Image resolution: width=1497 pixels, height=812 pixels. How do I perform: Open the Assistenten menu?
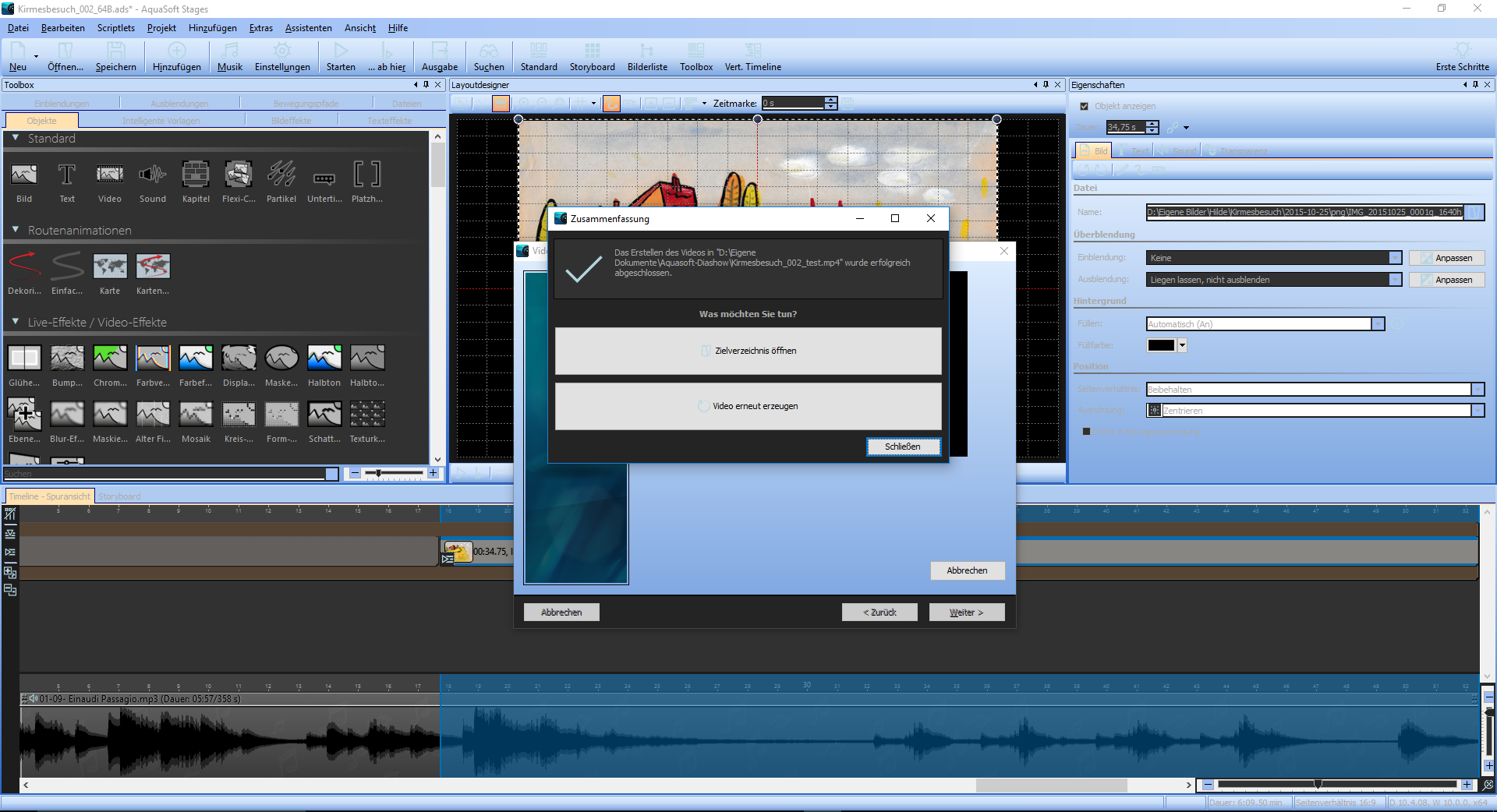[x=308, y=28]
